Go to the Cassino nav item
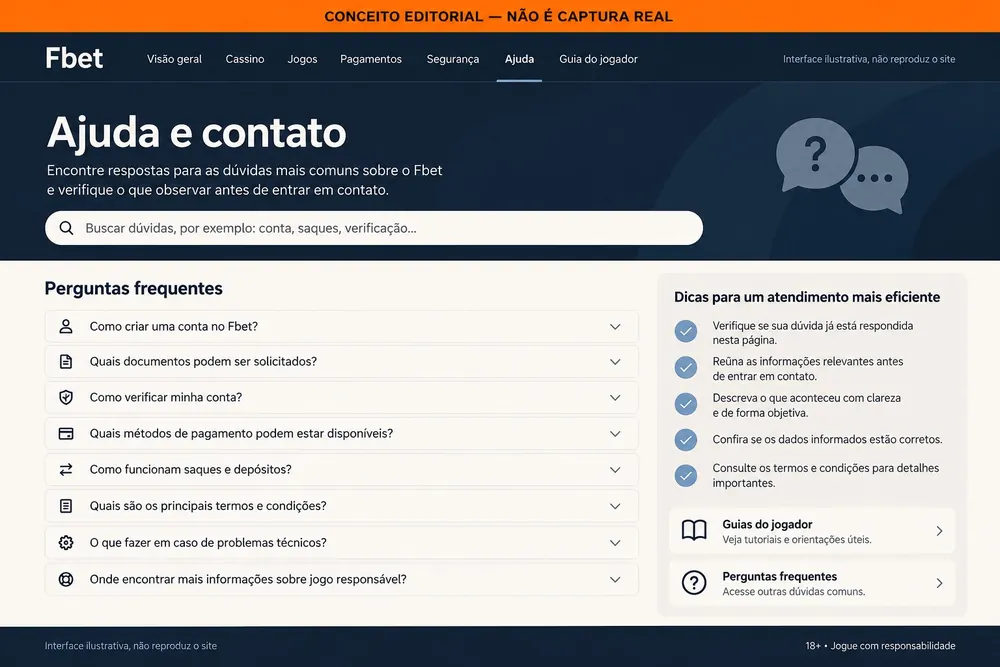The width and height of the screenshot is (1000, 667). point(245,59)
